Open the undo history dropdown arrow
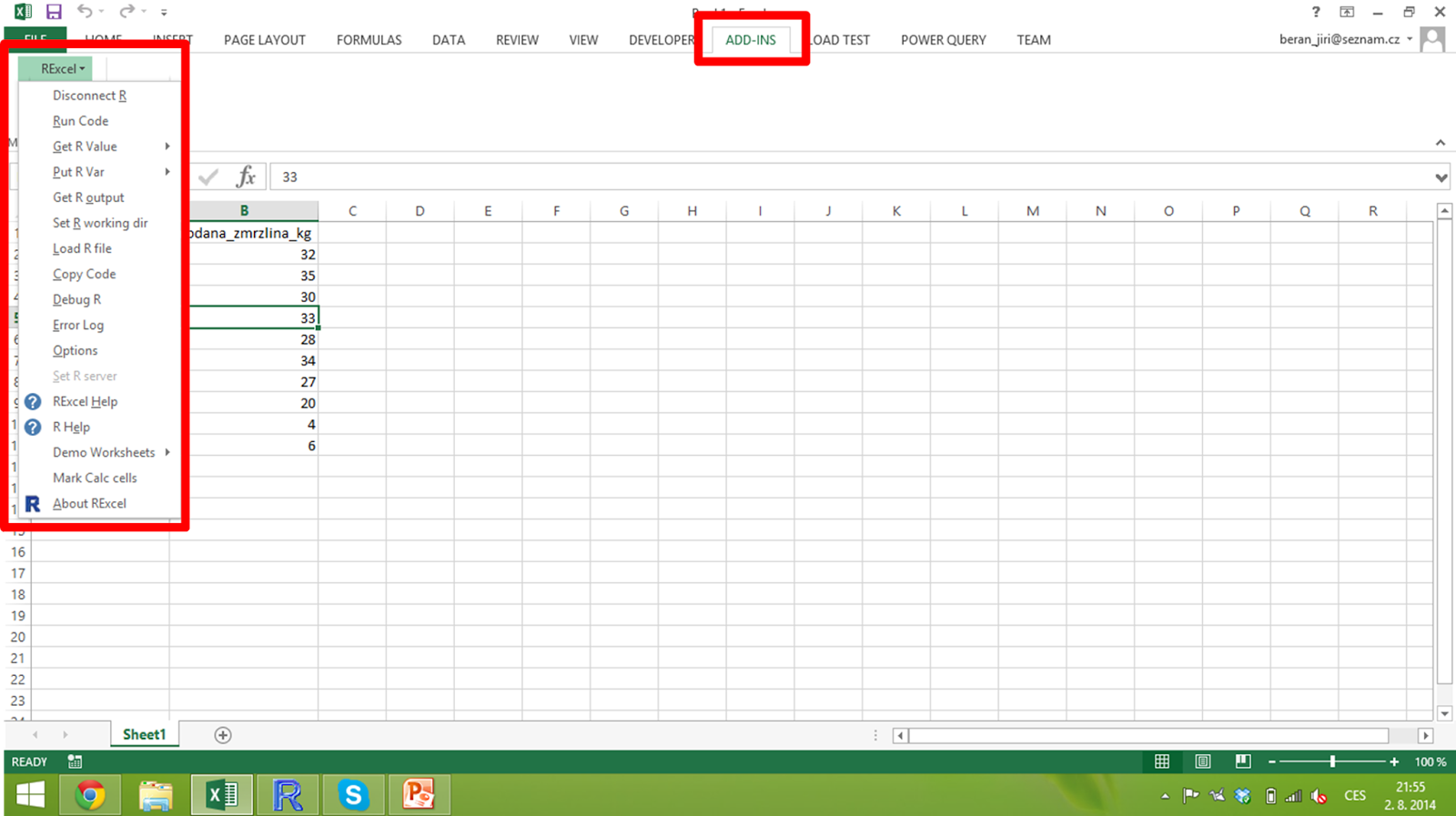This screenshot has height=816, width=1456. [x=101, y=11]
